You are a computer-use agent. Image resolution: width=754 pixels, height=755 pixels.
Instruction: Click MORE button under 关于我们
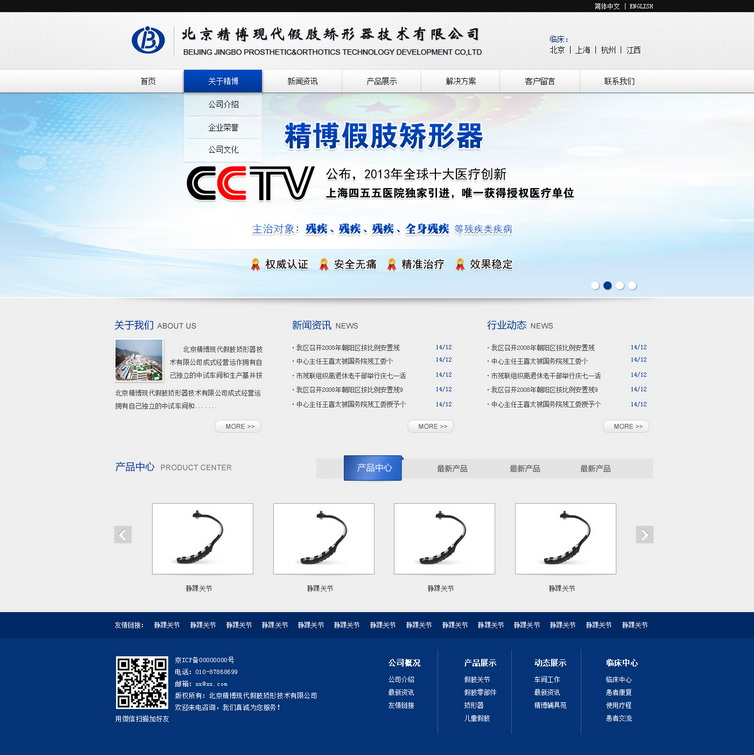(x=238, y=426)
